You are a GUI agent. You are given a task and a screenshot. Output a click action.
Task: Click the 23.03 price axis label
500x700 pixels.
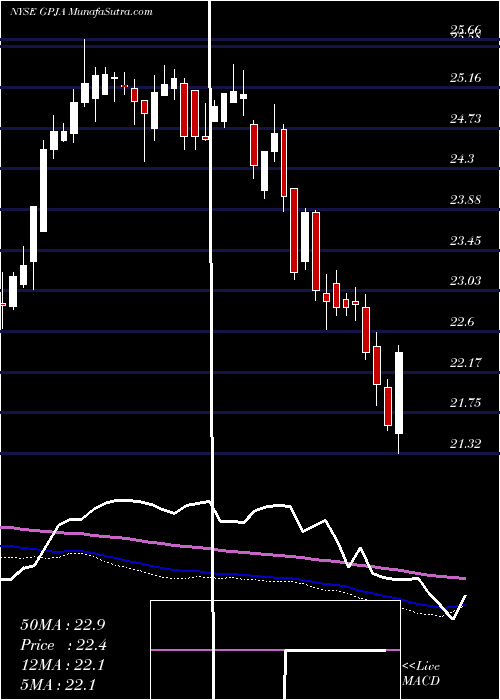point(465,281)
